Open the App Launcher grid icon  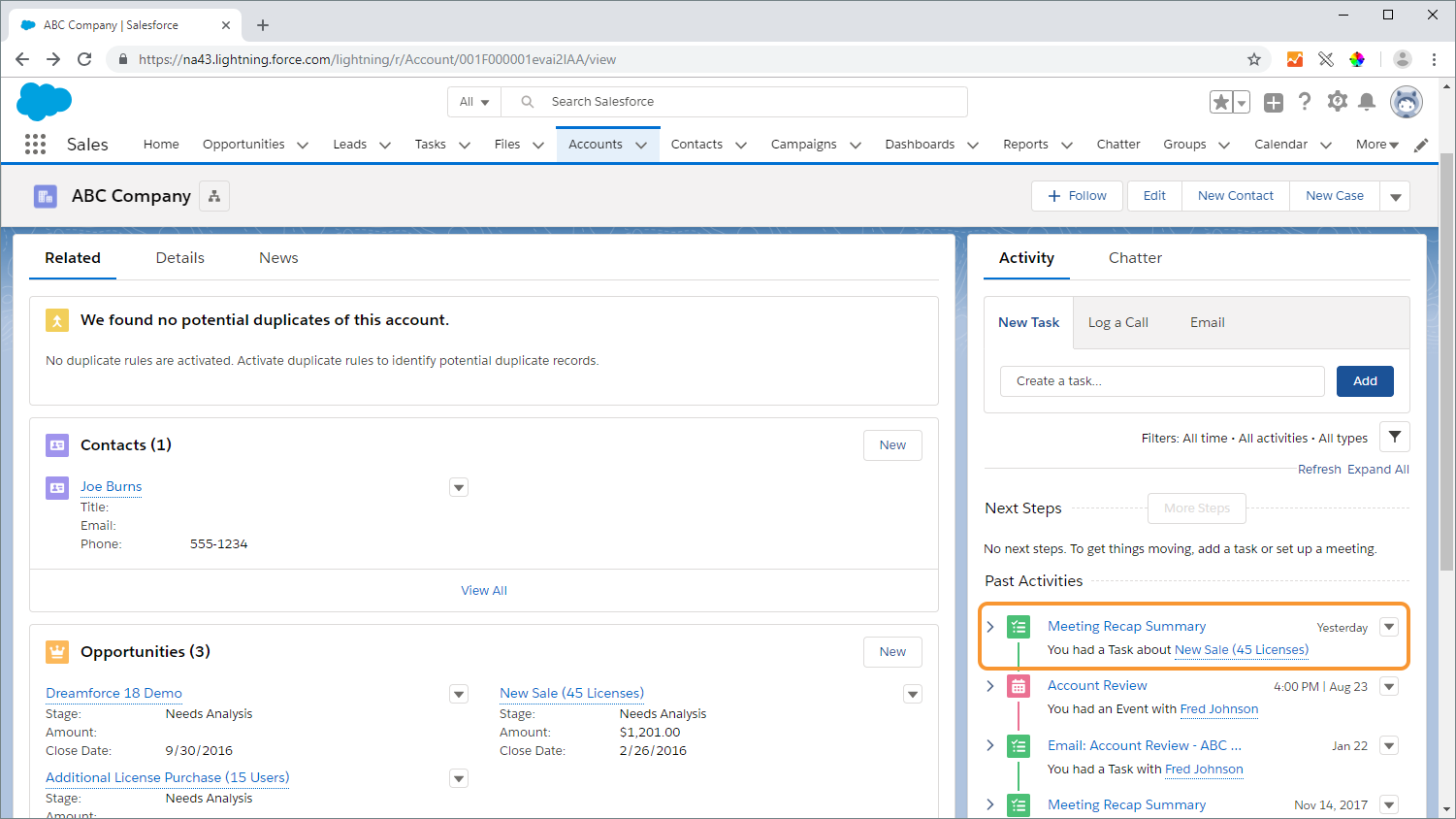click(35, 145)
